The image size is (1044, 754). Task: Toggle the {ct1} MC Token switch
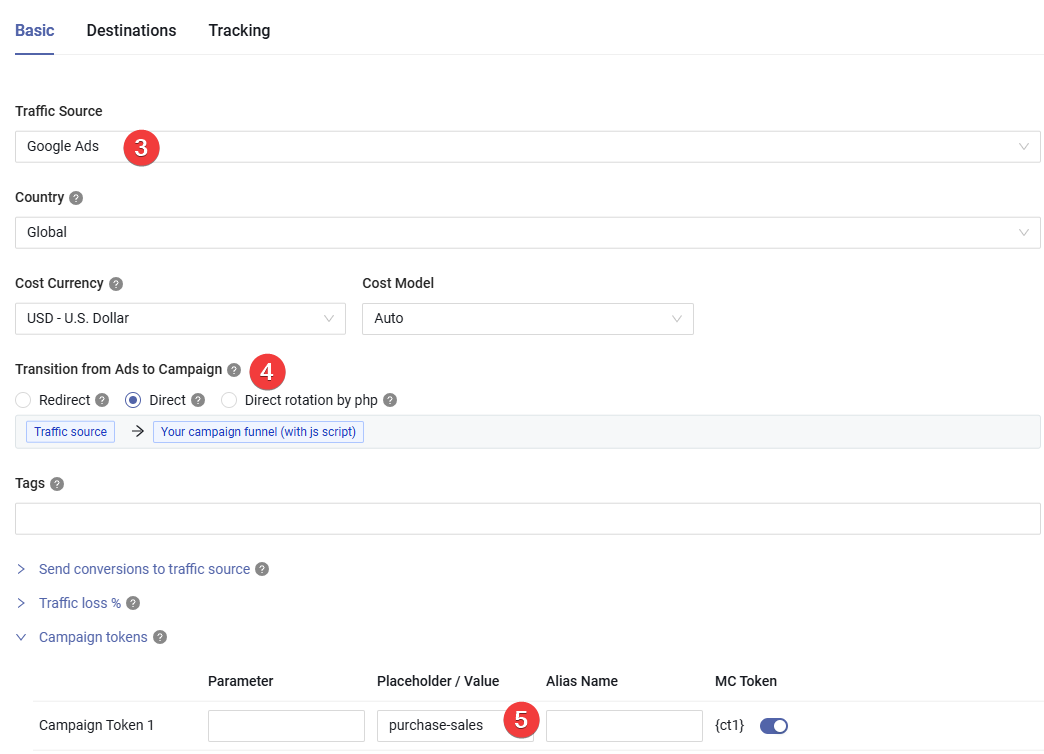click(x=774, y=725)
